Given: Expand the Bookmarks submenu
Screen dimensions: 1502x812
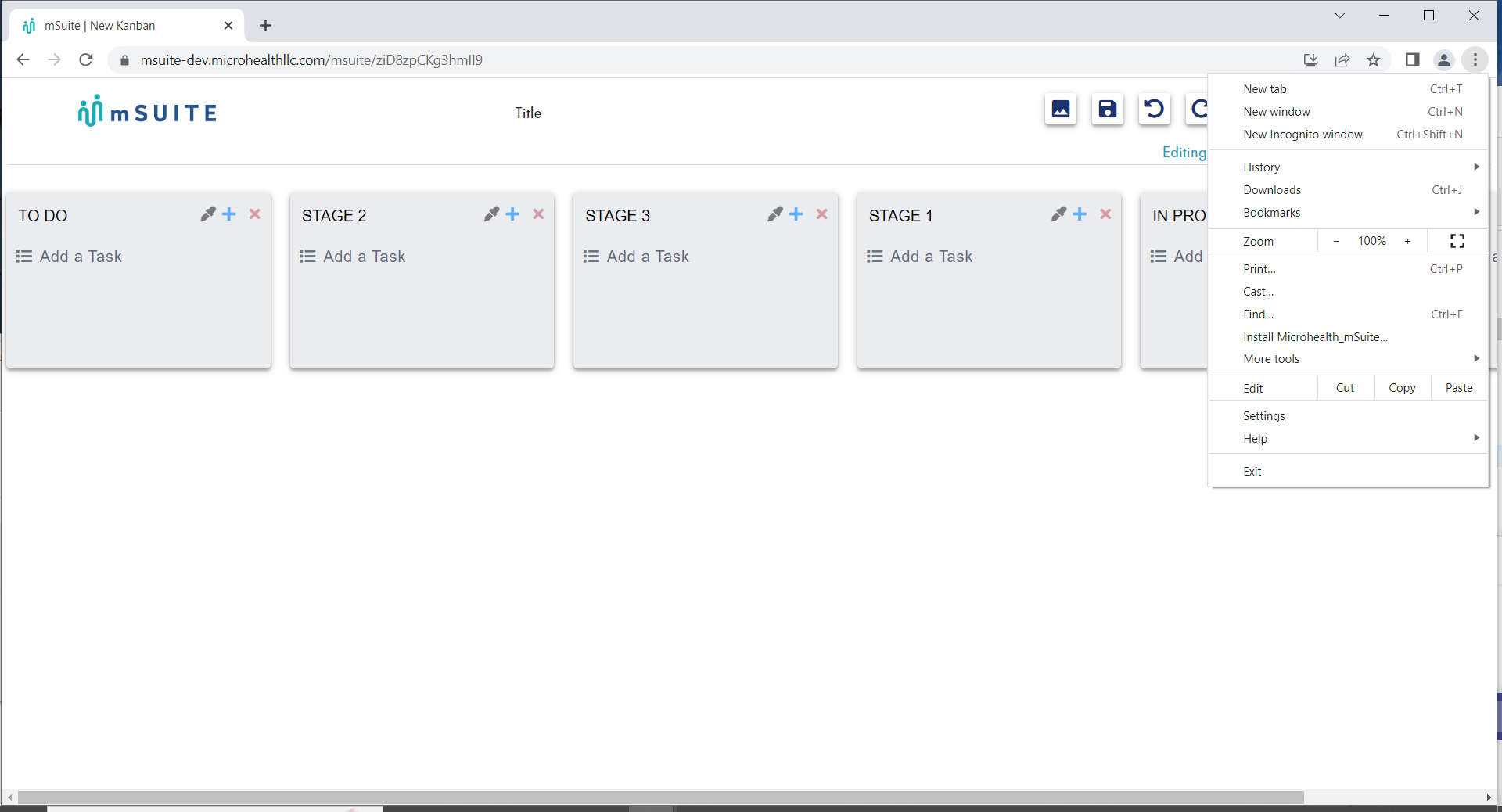Looking at the screenshot, I should click(1271, 212).
